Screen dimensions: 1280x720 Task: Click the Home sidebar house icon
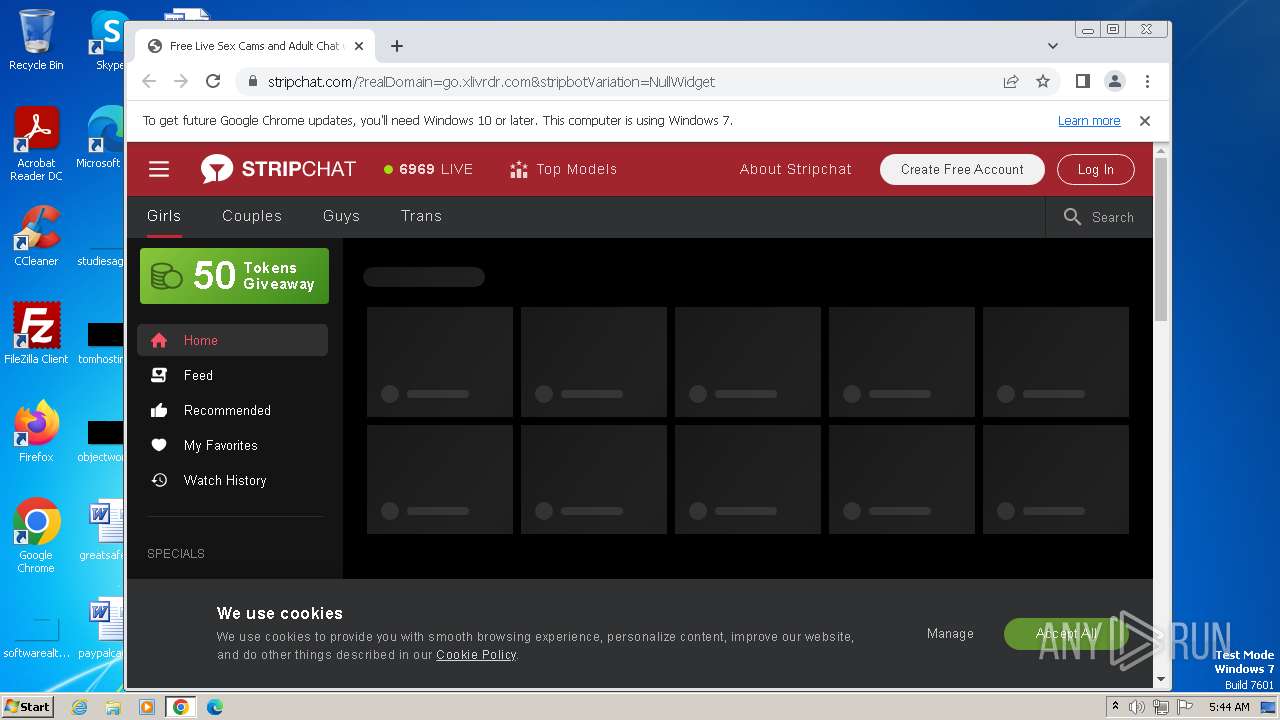tap(158, 340)
